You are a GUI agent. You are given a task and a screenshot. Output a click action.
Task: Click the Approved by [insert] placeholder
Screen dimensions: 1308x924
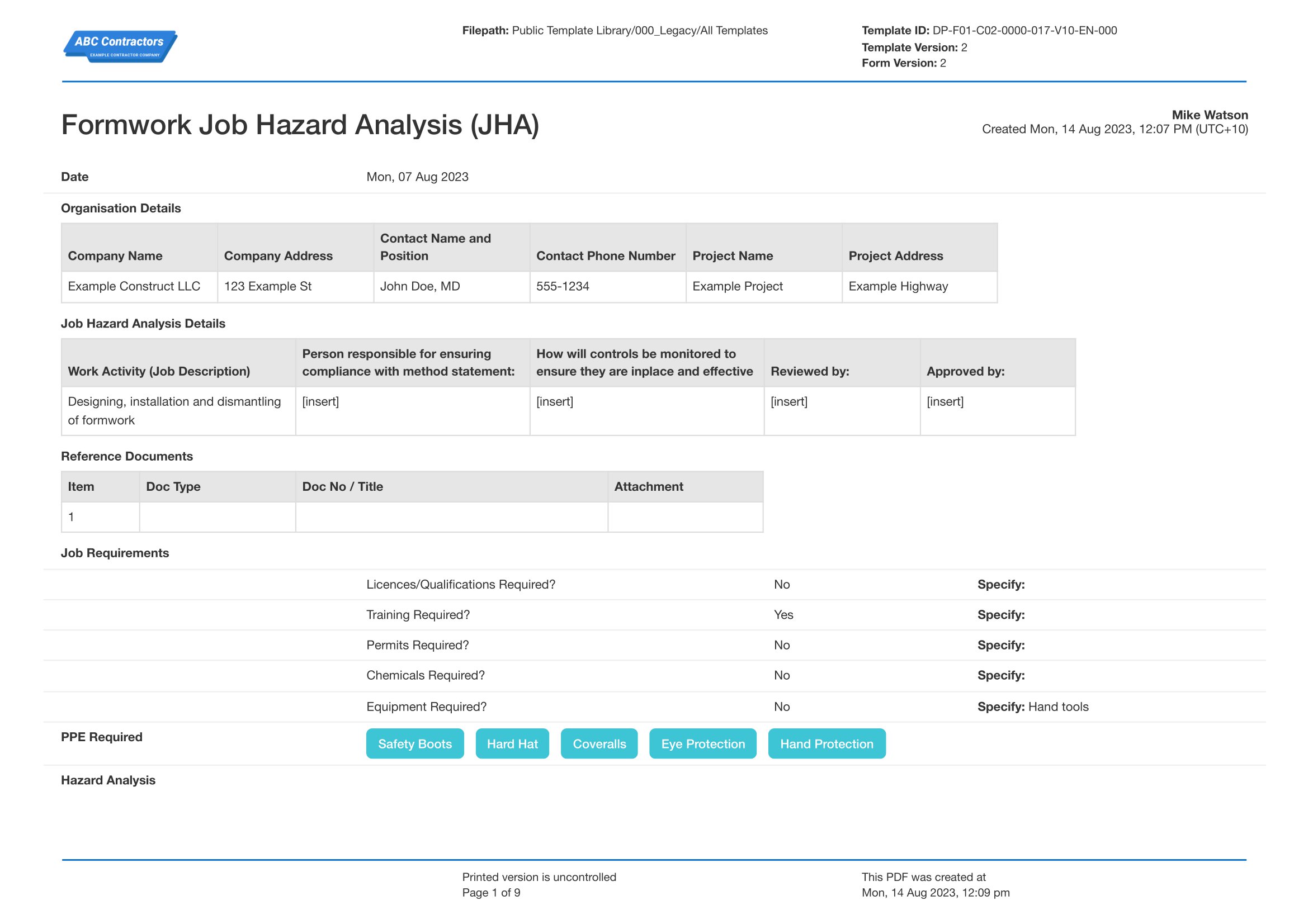(945, 401)
